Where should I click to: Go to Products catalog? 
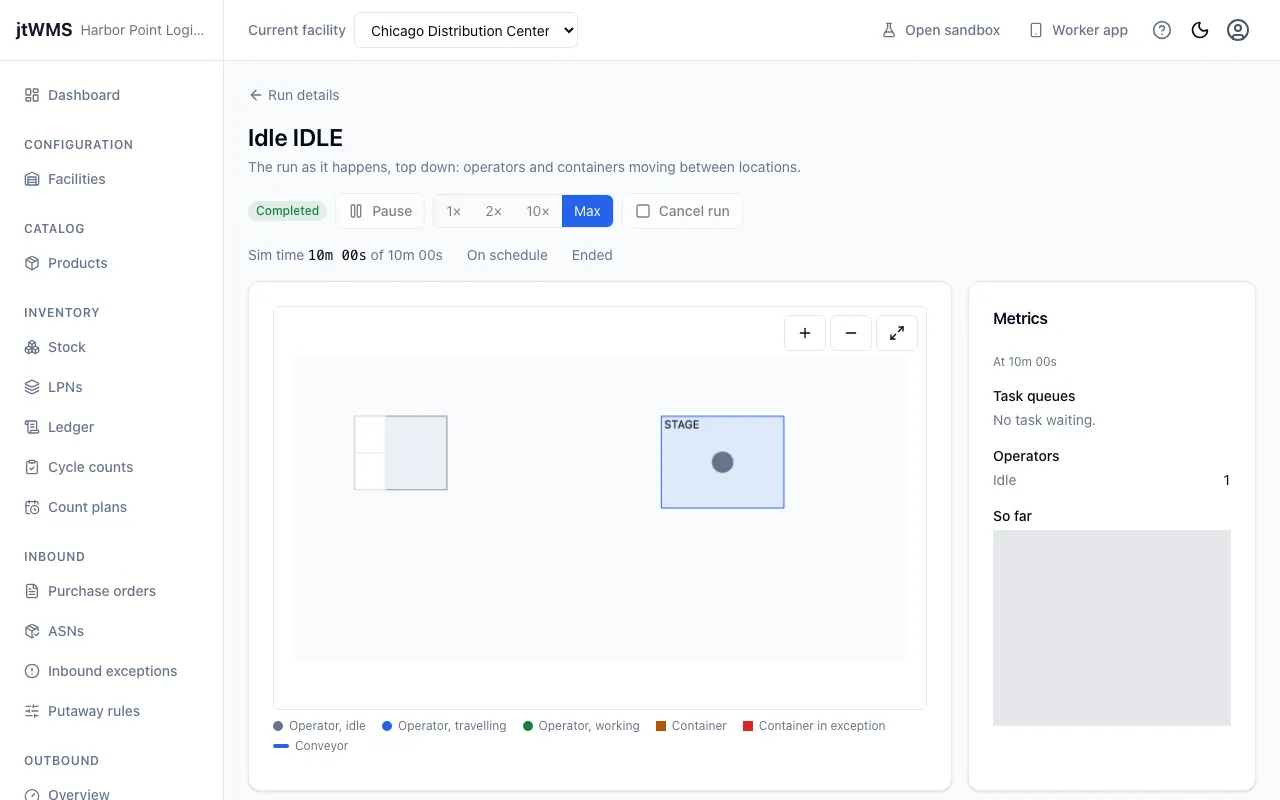[66, 263]
